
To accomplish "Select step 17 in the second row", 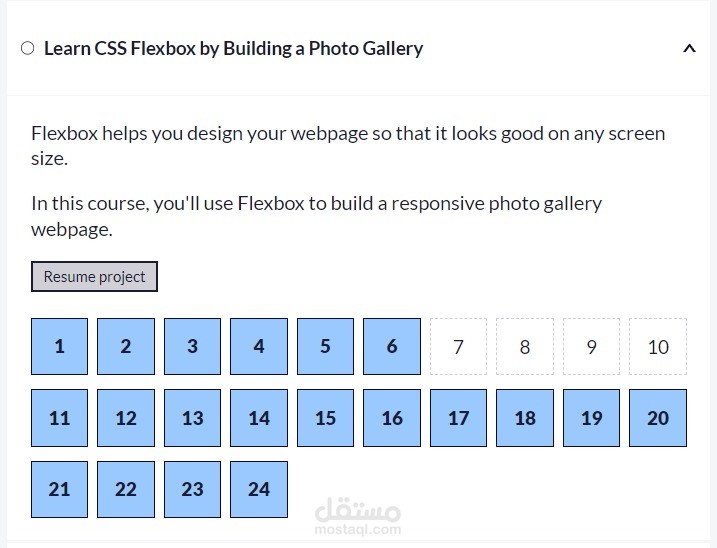I will click(x=458, y=418).
